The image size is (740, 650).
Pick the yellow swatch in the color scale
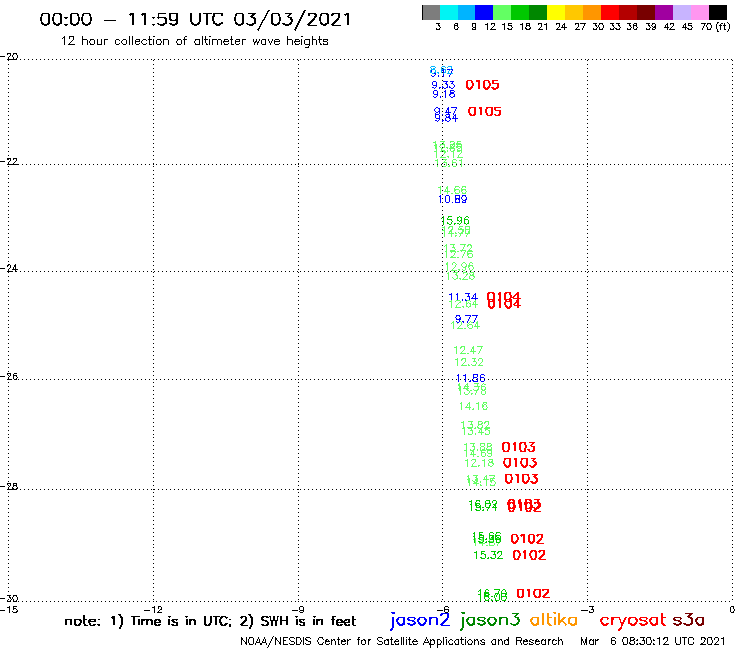point(556,12)
